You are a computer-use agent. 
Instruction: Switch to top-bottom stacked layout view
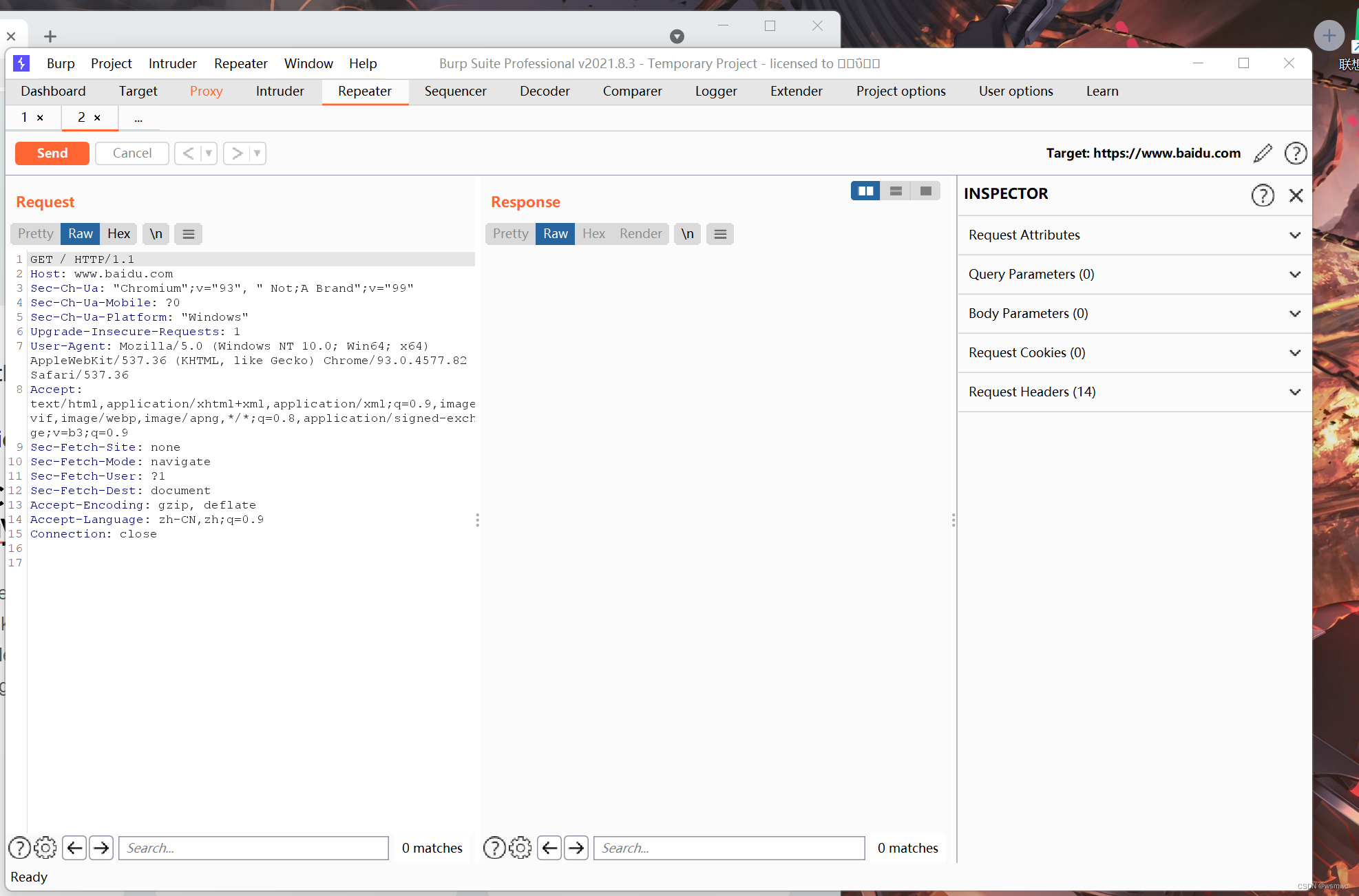pos(896,191)
